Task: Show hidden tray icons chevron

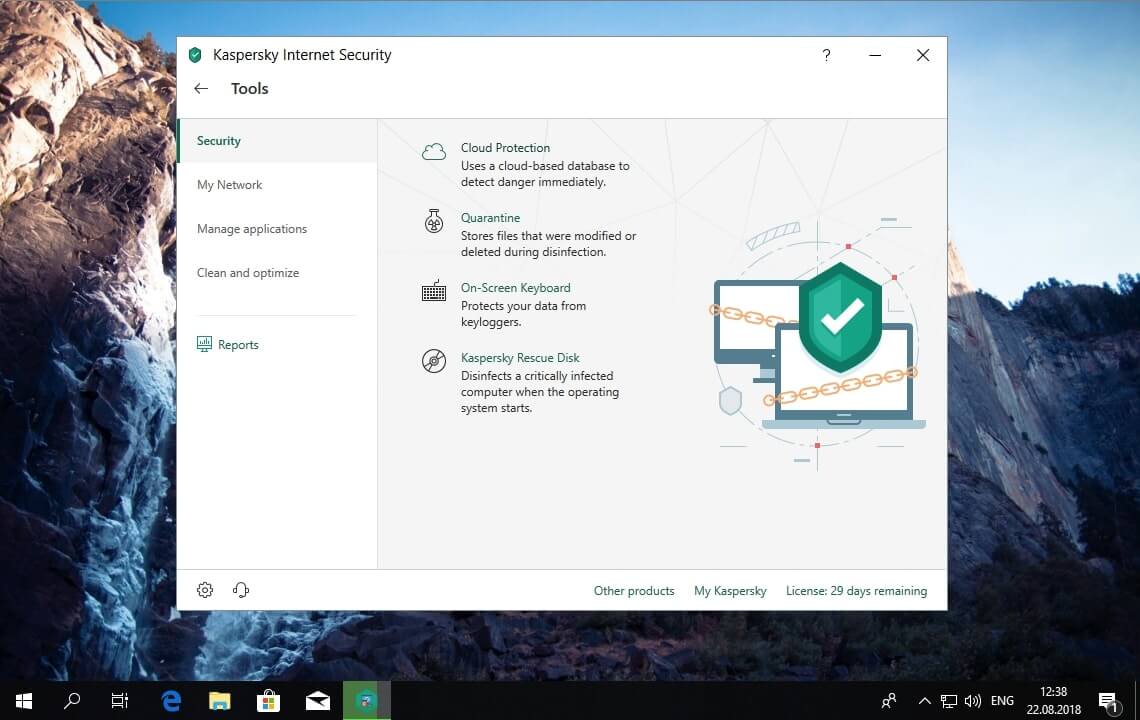Action: tap(925, 701)
